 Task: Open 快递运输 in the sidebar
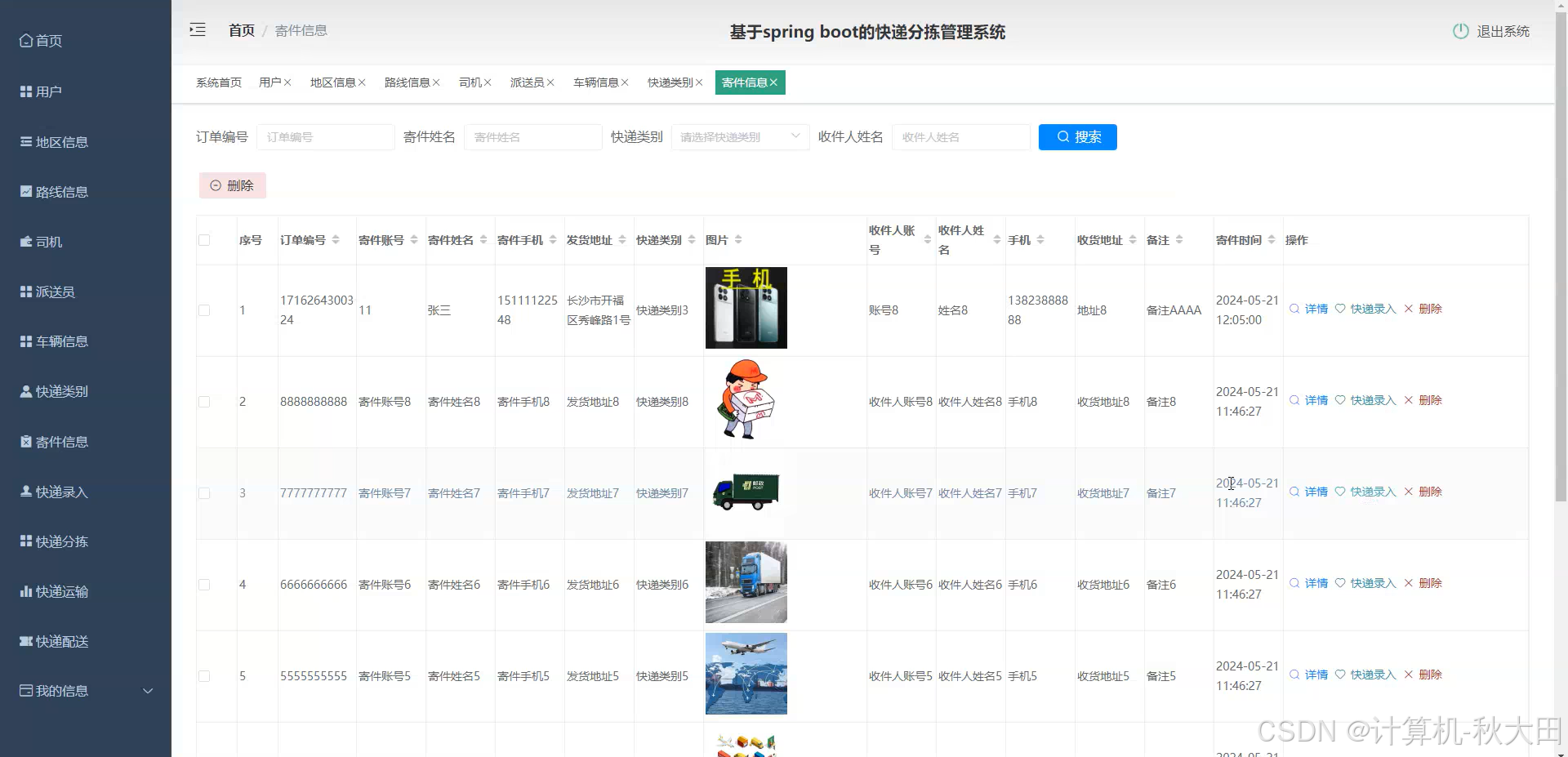click(54, 591)
